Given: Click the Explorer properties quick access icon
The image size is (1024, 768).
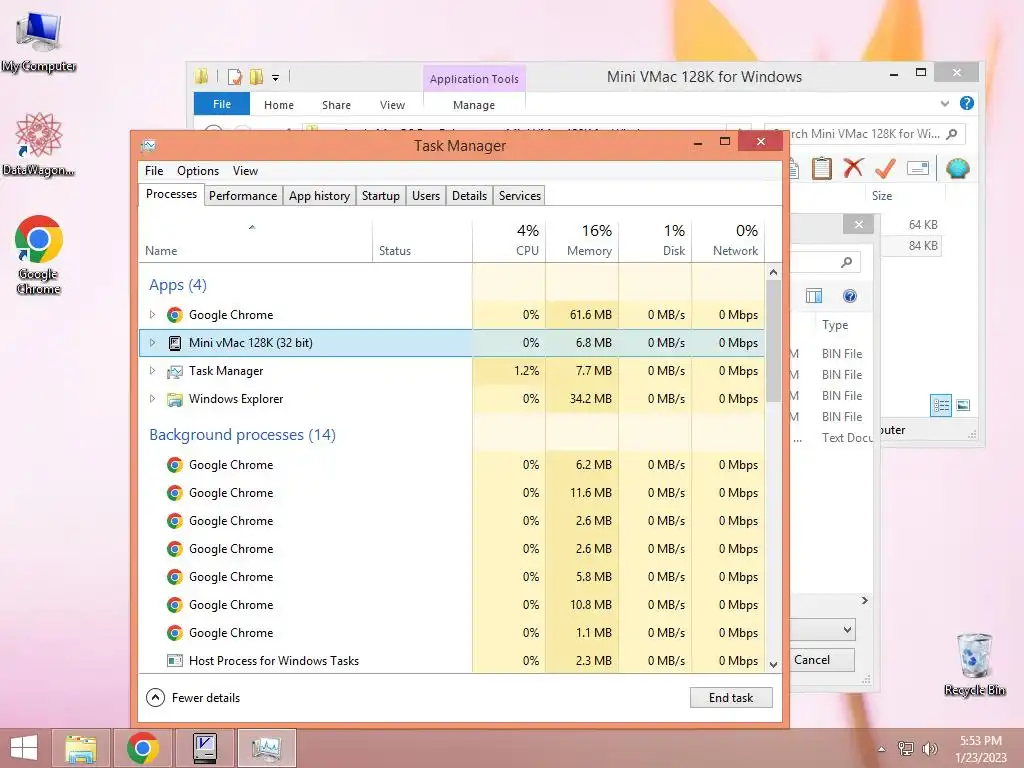Looking at the screenshot, I should [234, 77].
